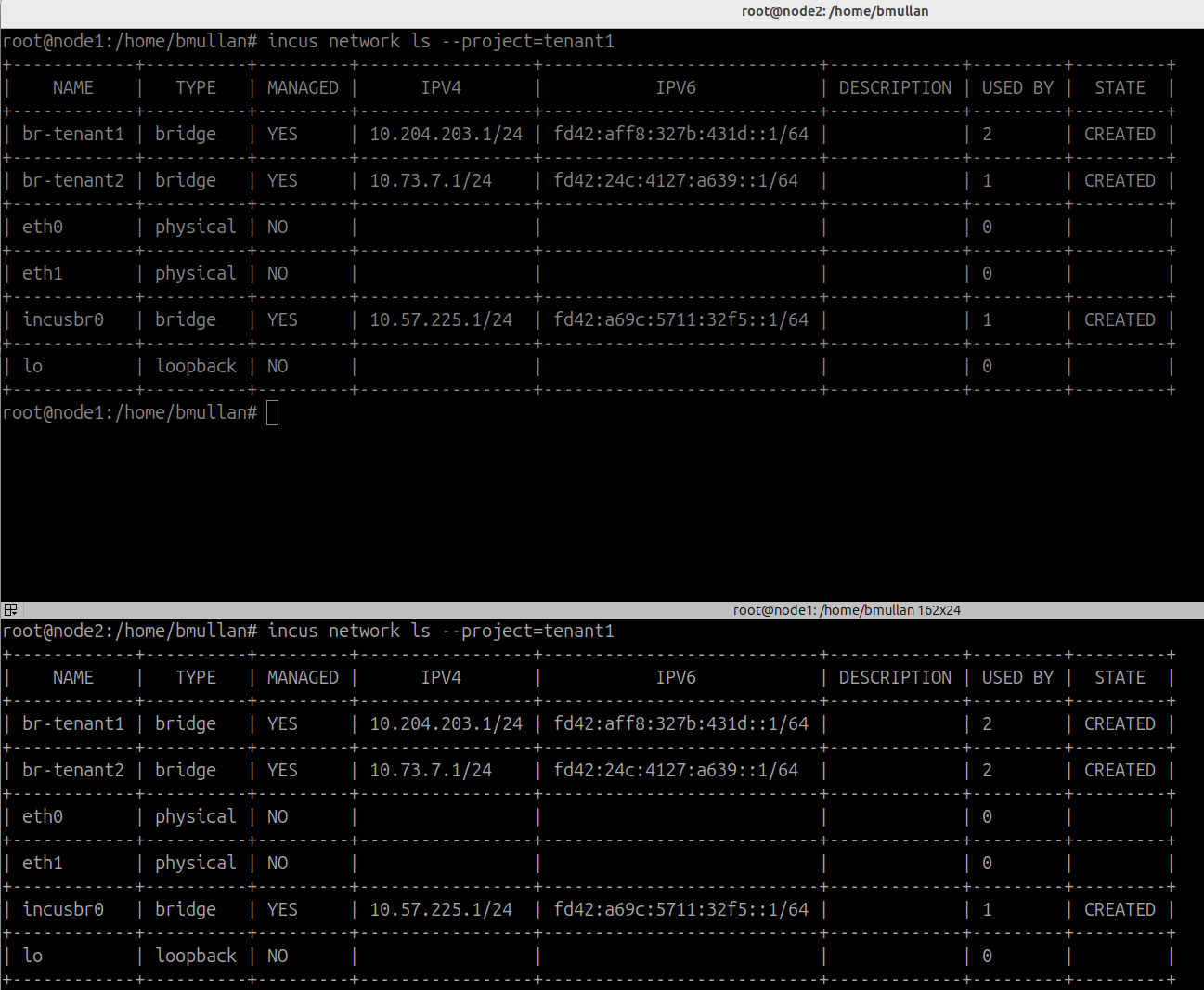Click fd42:a69c:5711:32f5::1/64 in node1 output
1204x990 pixels.
681,319
